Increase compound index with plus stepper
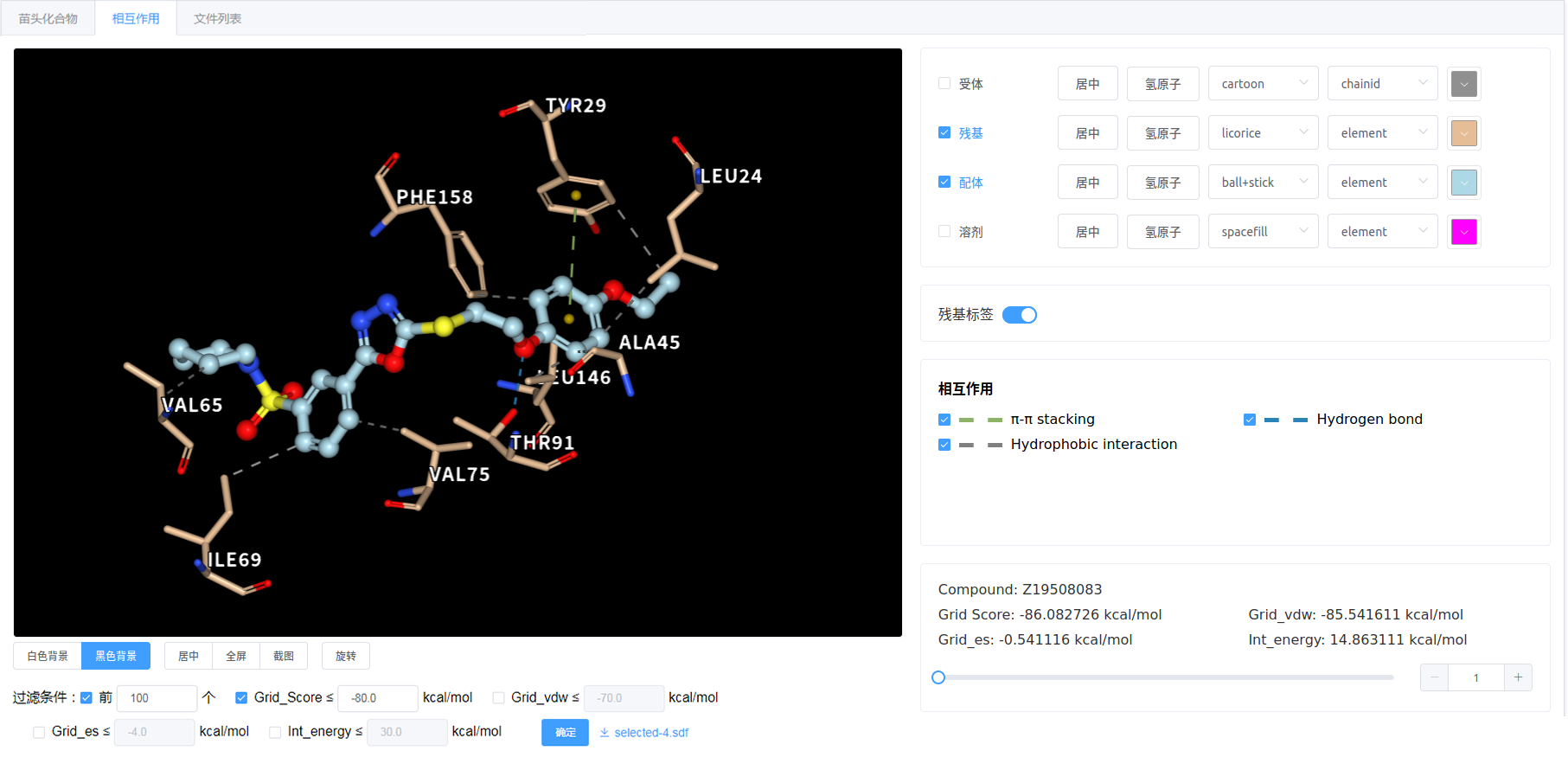Image resolution: width=1568 pixels, height=770 pixels. [1518, 677]
